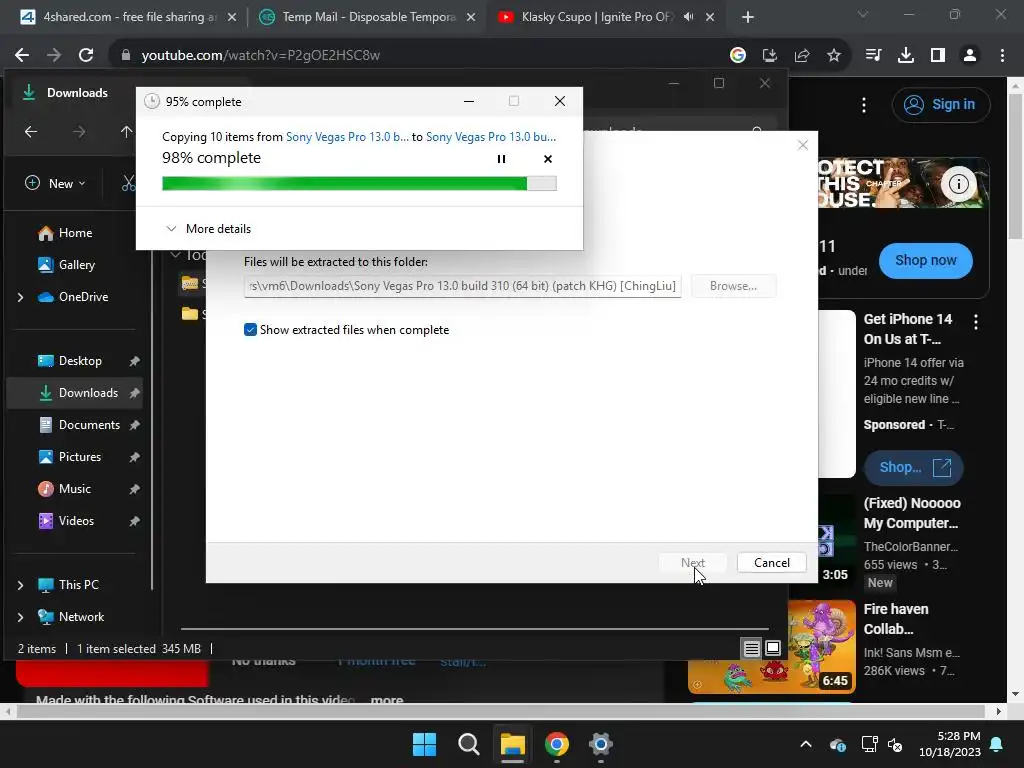Click the copy progress bar
The width and height of the screenshot is (1024, 768).
click(359, 184)
